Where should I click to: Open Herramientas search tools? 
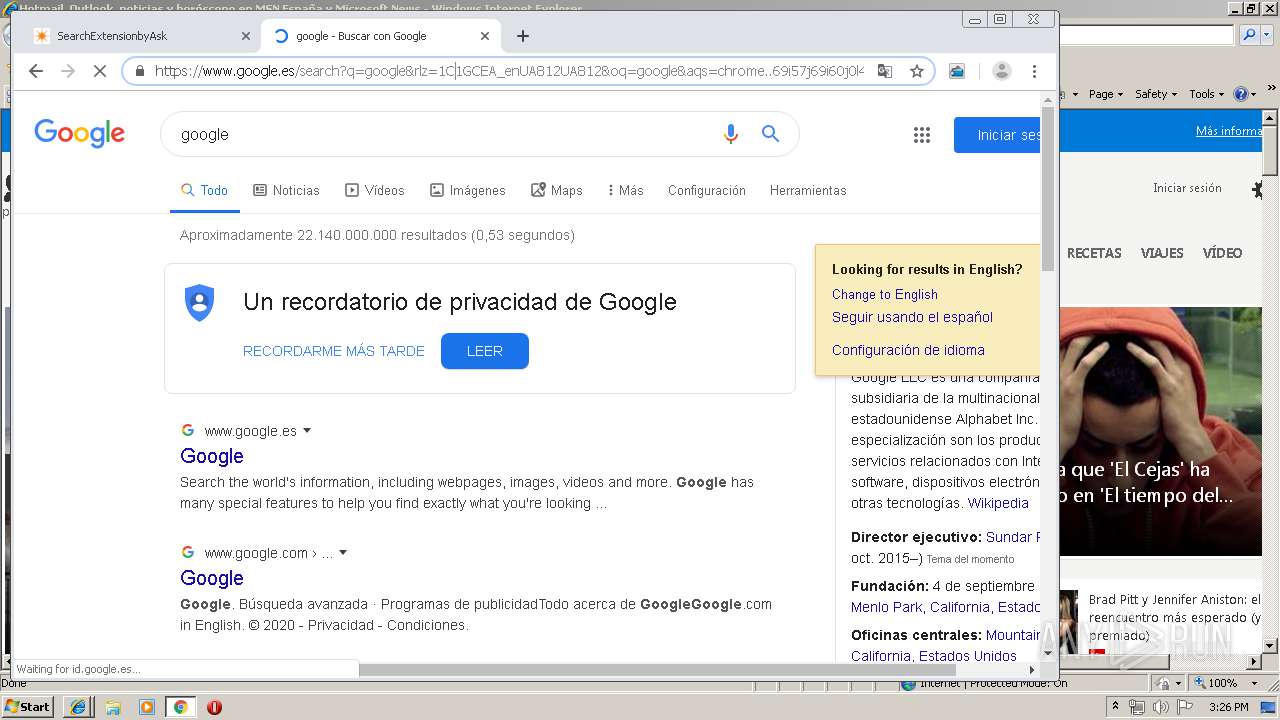pos(808,190)
